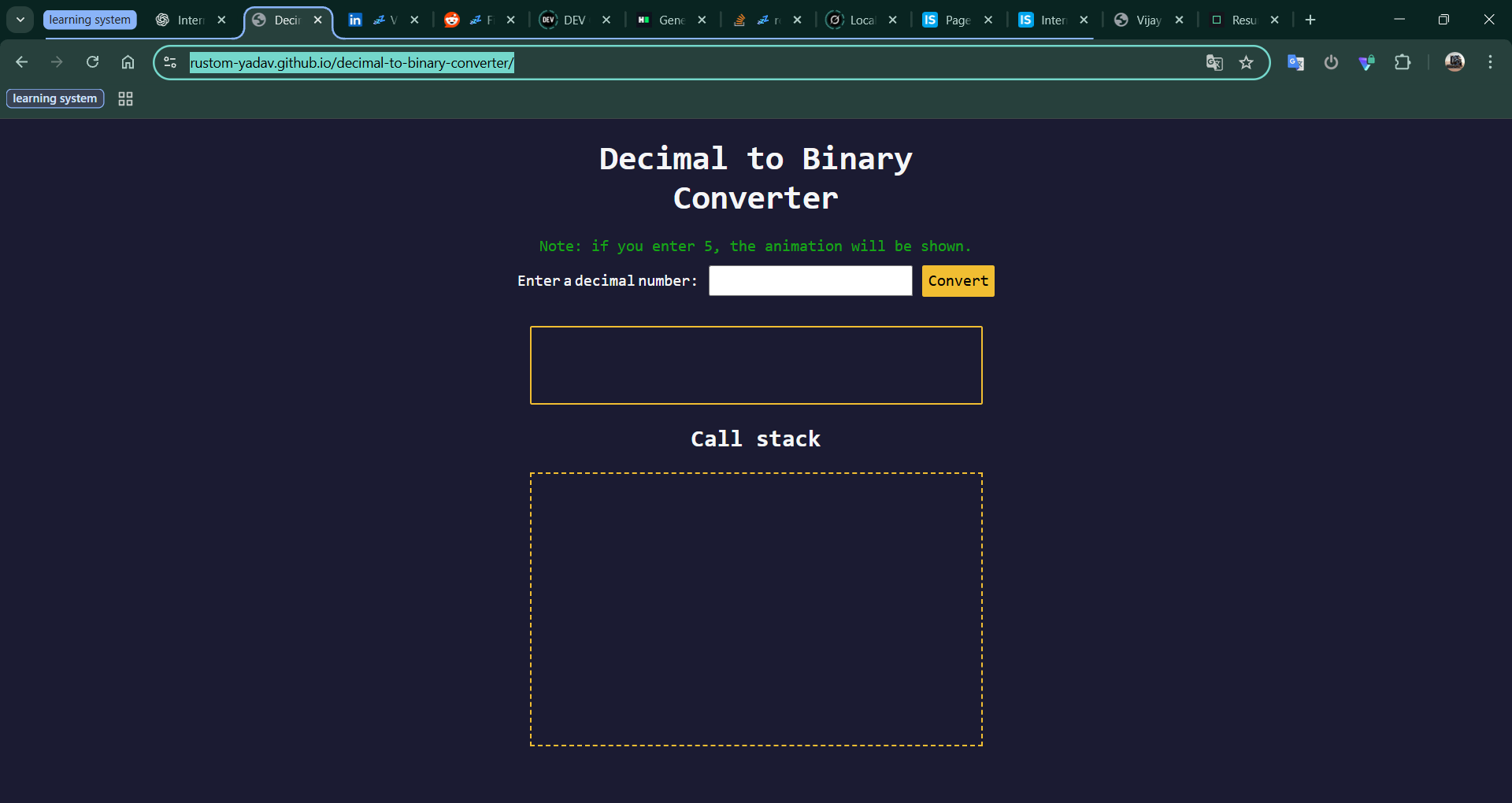Restore down the browser window
Image resolution: width=1512 pixels, height=803 pixels.
[1443, 20]
